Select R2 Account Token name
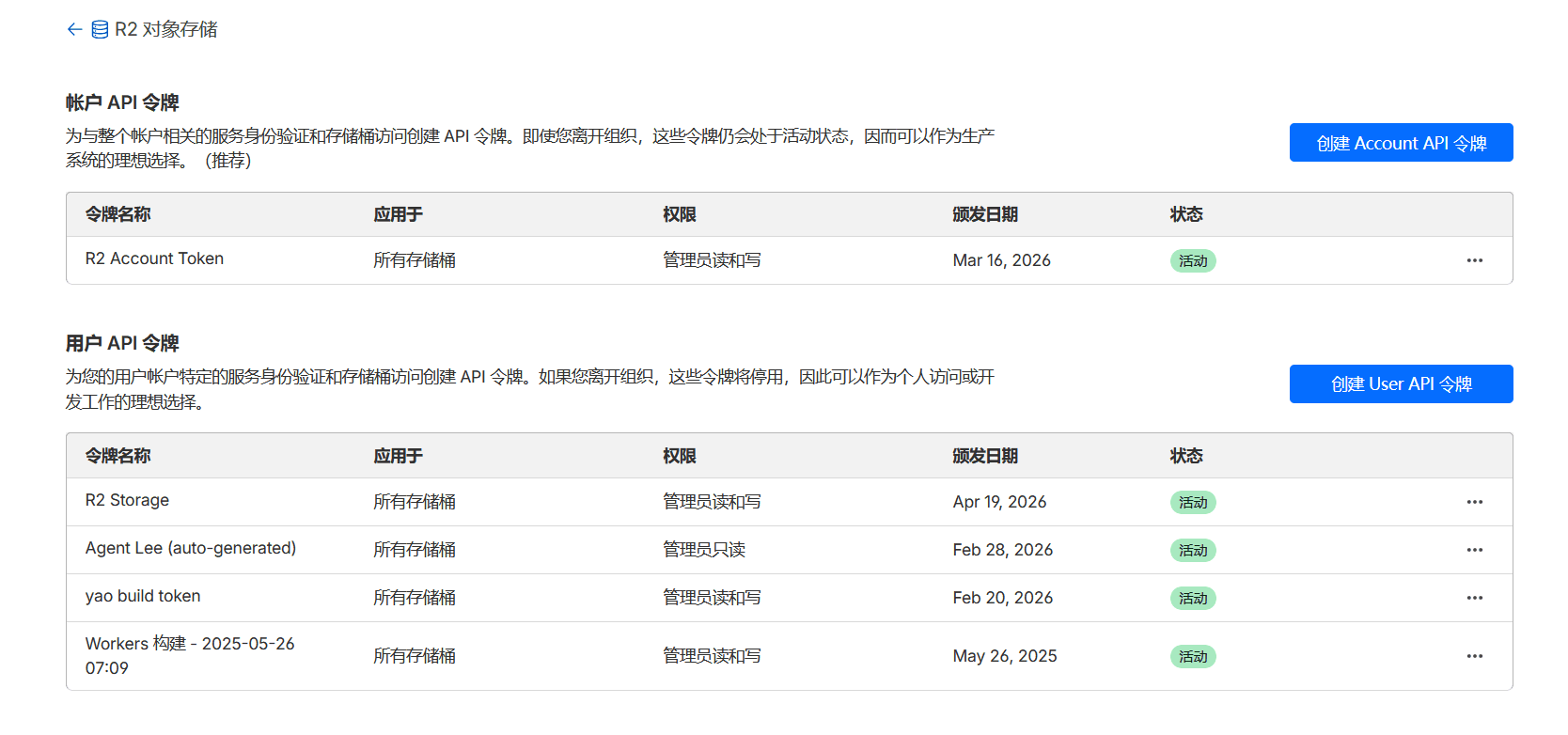1568x735 pixels. coord(154,258)
